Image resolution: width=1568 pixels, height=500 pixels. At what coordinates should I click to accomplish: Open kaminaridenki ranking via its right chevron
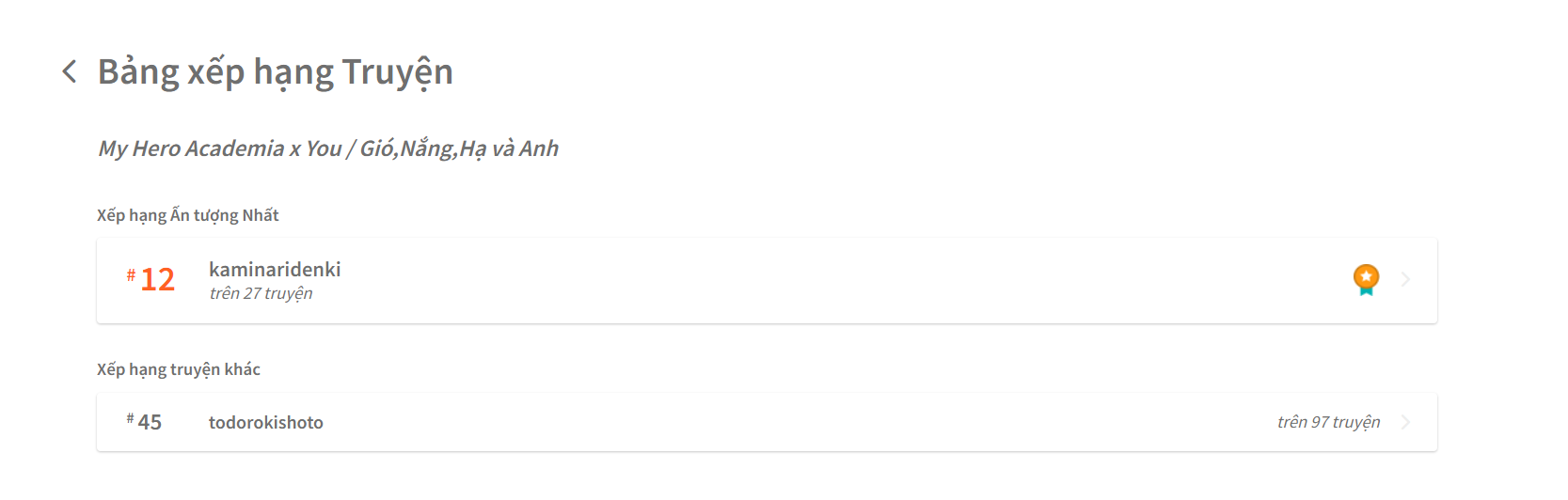click(x=1405, y=279)
